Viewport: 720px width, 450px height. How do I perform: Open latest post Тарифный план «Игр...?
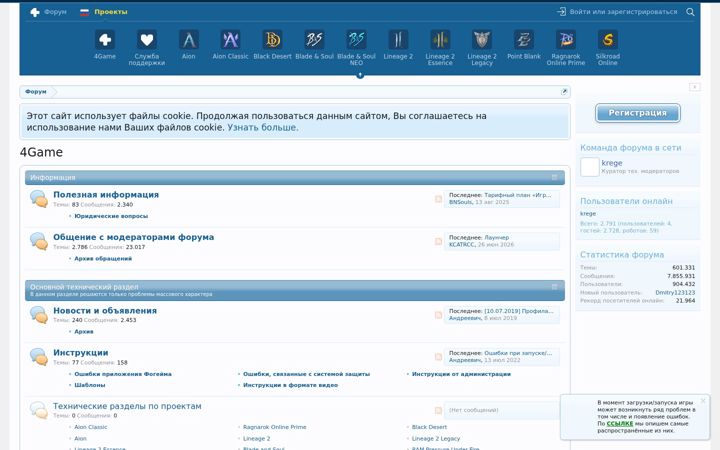[x=518, y=195]
